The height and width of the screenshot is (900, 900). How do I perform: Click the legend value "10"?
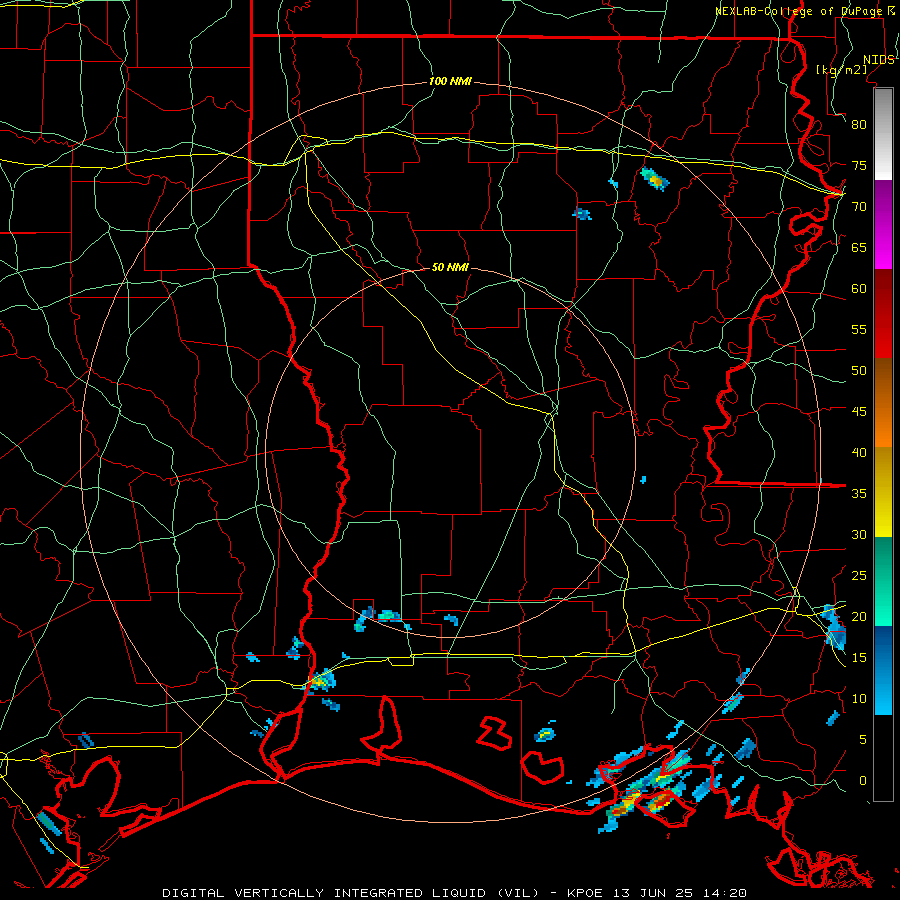point(859,699)
